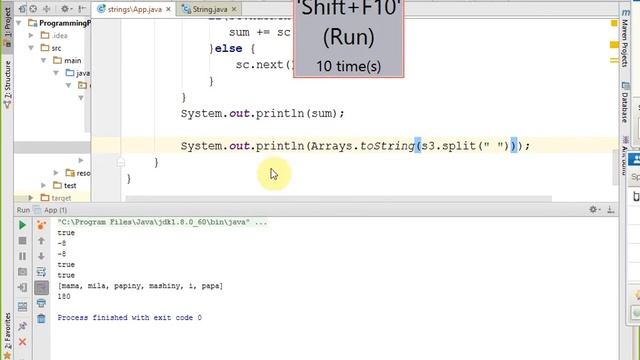Click the green Rerun App button
Image resolution: width=640 pixels, height=360 pixels.
click(x=22, y=225)
